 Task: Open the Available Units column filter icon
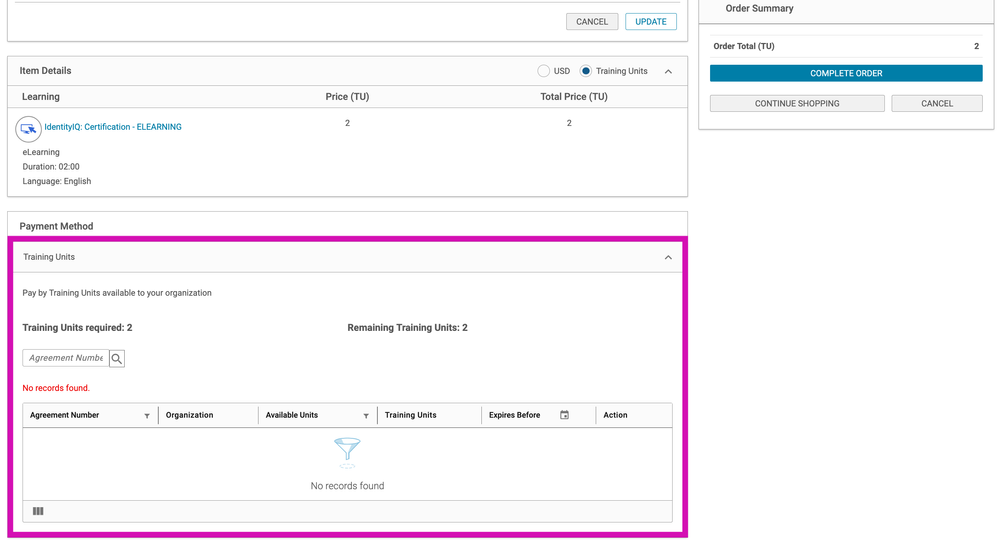point(366,416)
